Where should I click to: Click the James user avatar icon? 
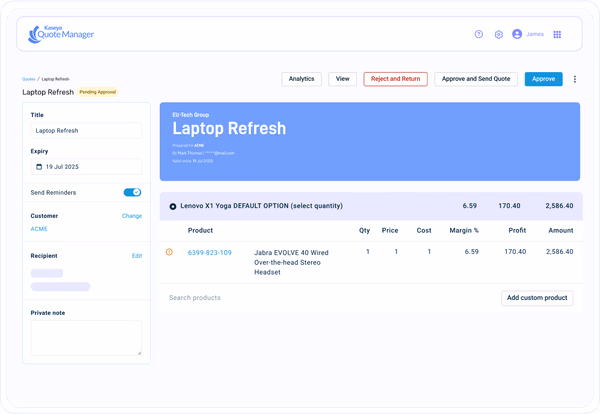pyautogui.click(x=517, y=34)
